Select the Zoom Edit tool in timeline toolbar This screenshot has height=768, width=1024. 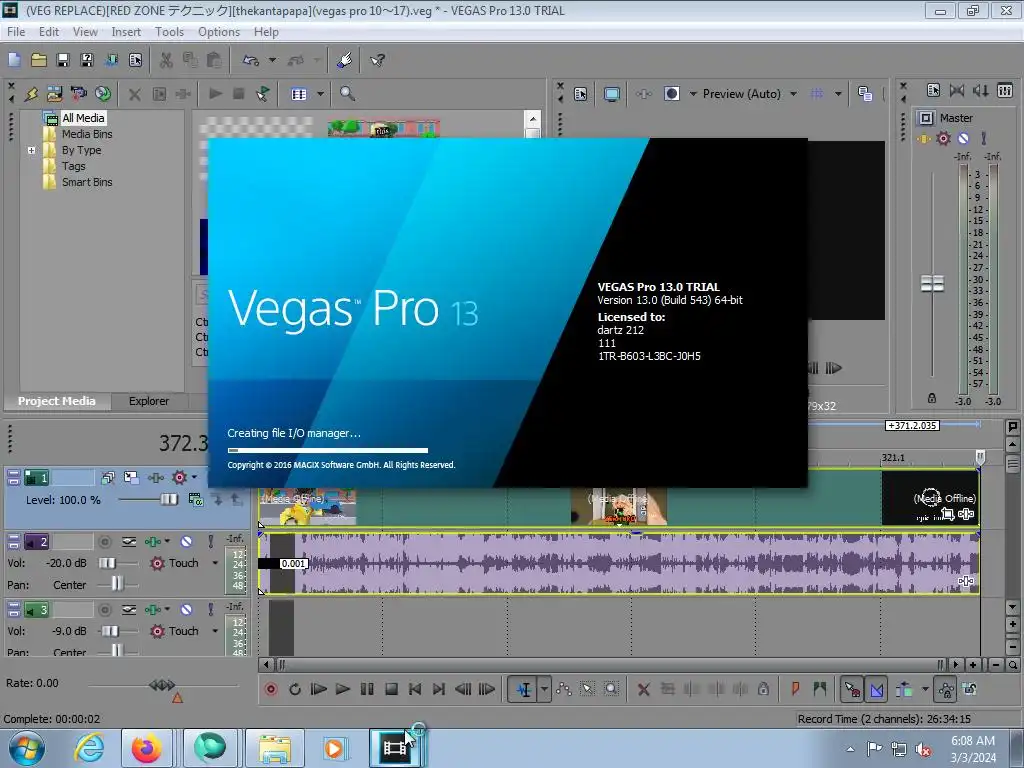(611, 689)
